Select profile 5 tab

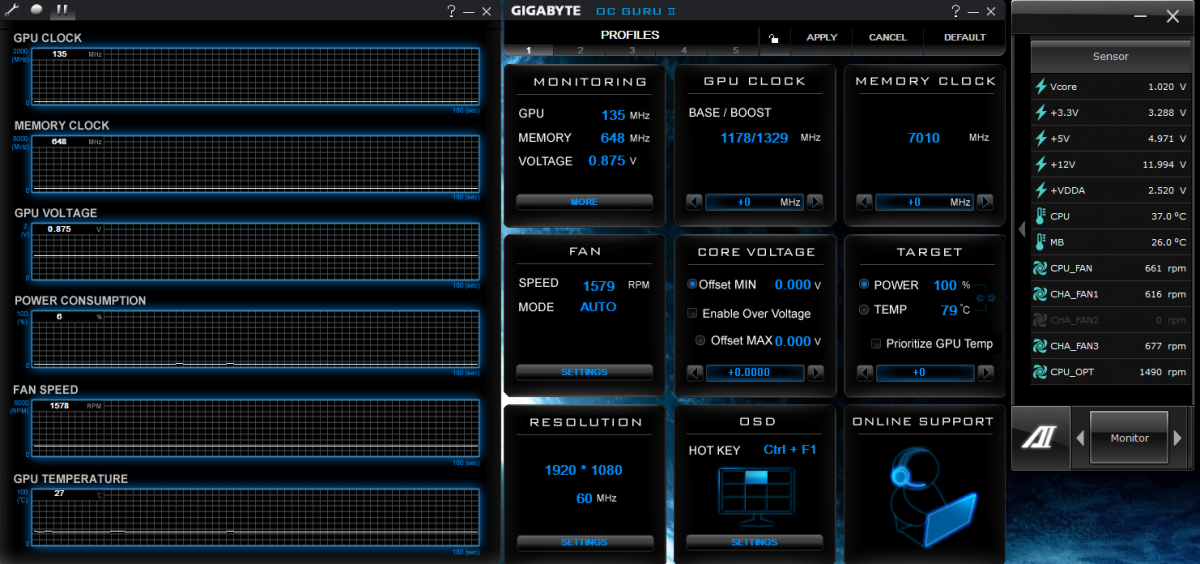tap(736, 50)
